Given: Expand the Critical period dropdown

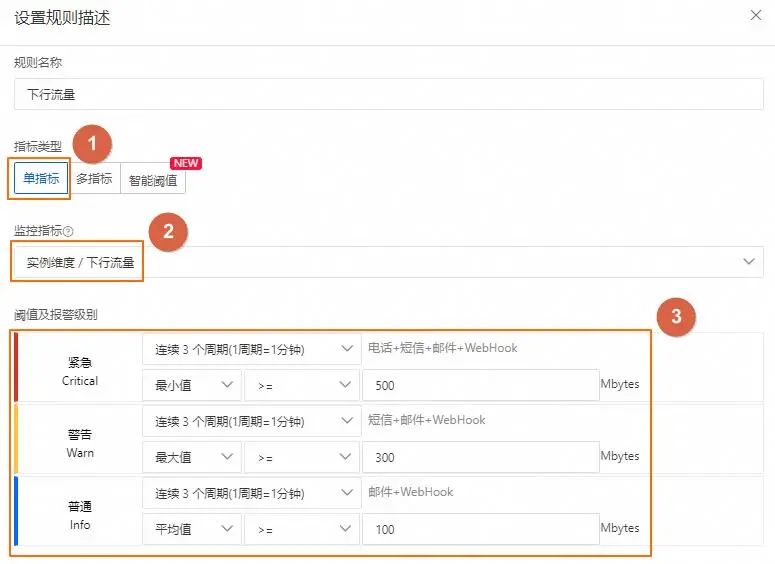Looking at the screenshot, I should click(251, 349).
